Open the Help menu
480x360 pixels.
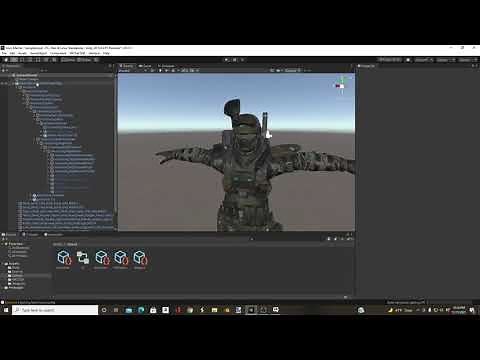[106, 53]
